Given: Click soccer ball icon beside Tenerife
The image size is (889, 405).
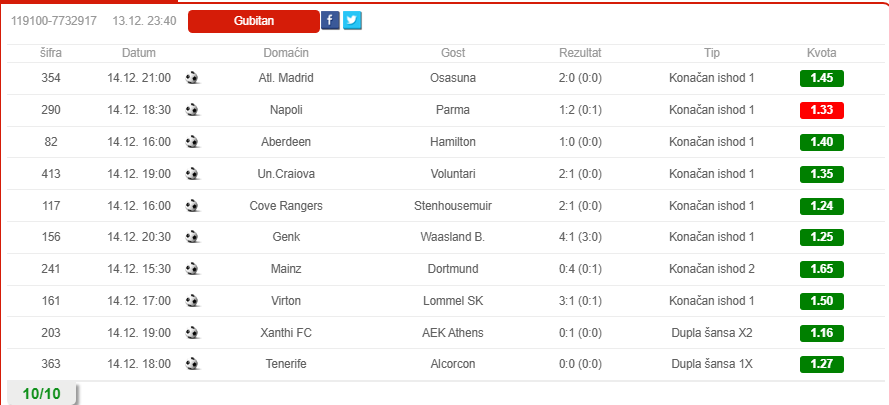Looking at the screenshot, I should tap(192, 364).
